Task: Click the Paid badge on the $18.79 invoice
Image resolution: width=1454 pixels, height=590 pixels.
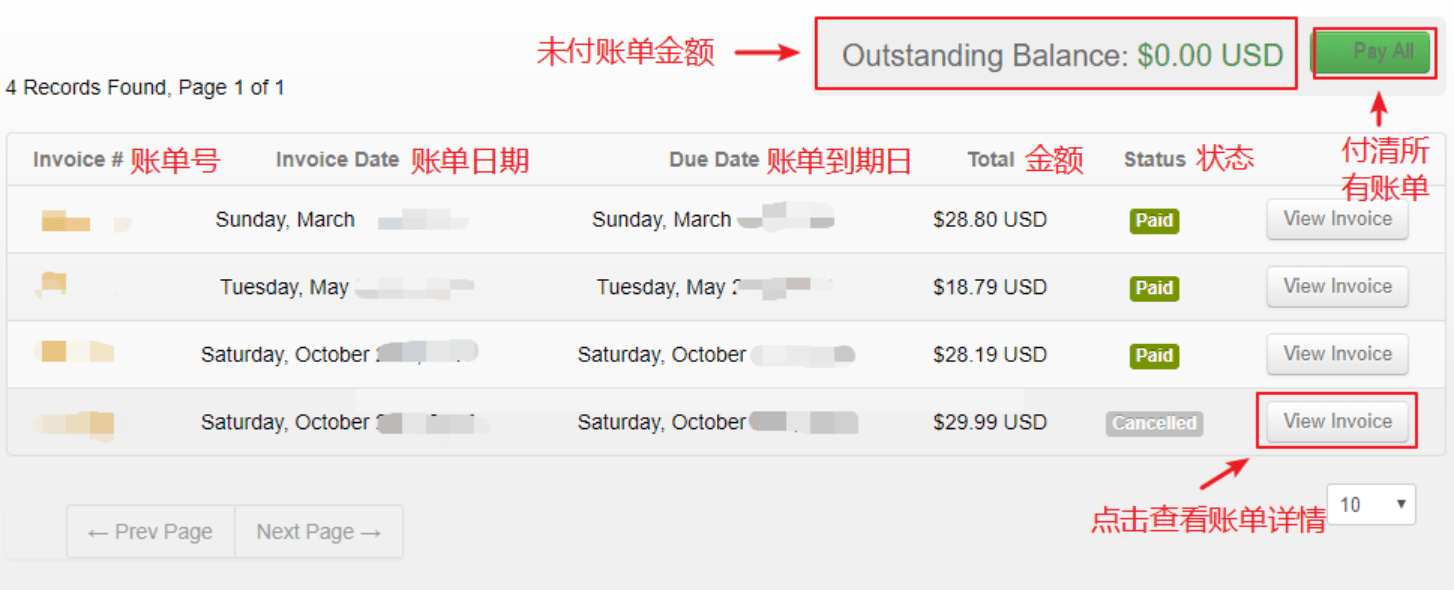Action: pos(1154,288)
